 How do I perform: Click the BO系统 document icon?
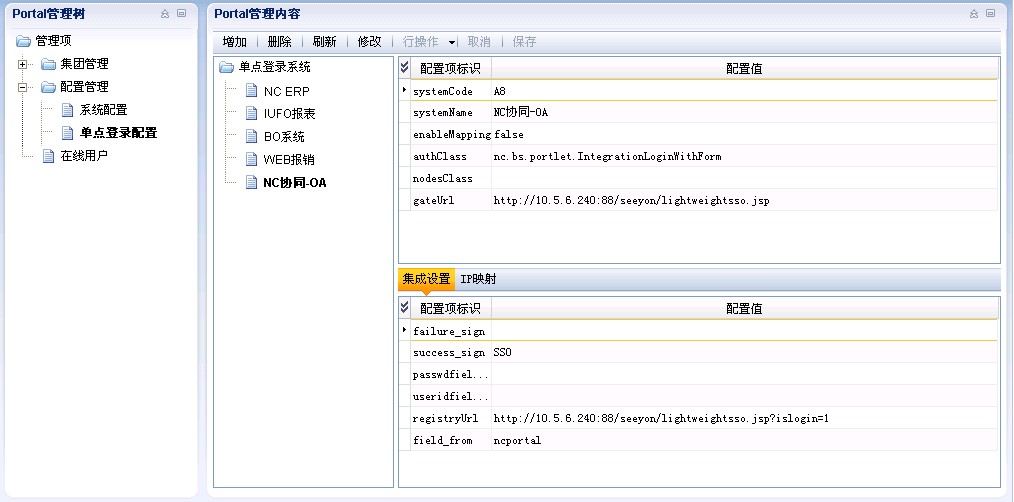coord(252,136)
